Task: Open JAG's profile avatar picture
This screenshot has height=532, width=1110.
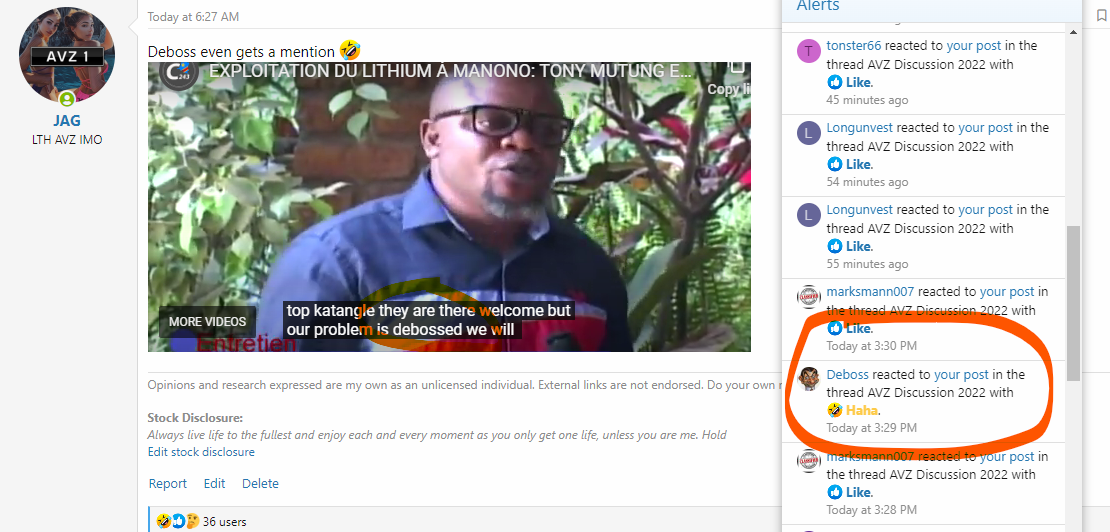Action: click(67, 55)
